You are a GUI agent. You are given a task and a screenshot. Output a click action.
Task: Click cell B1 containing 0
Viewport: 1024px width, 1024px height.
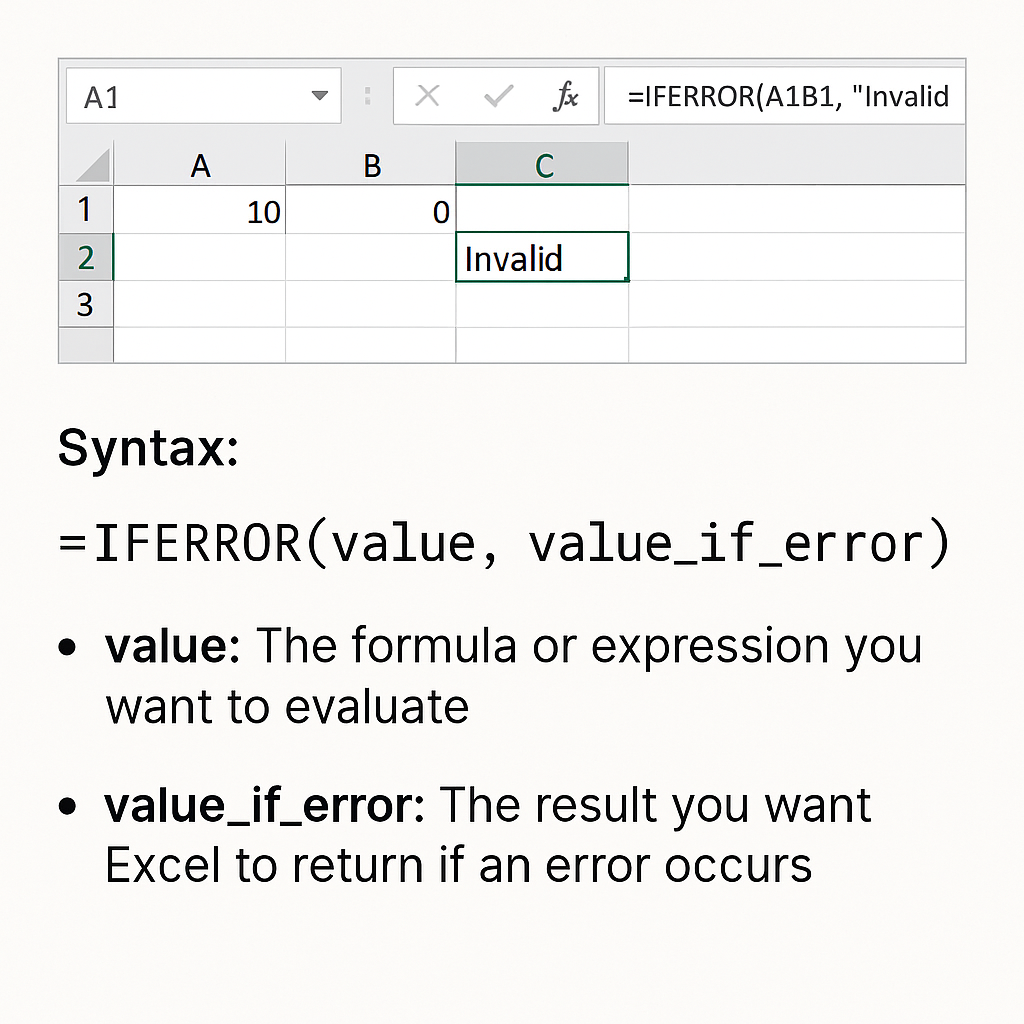pyautogui.click(x=371, y=211)
